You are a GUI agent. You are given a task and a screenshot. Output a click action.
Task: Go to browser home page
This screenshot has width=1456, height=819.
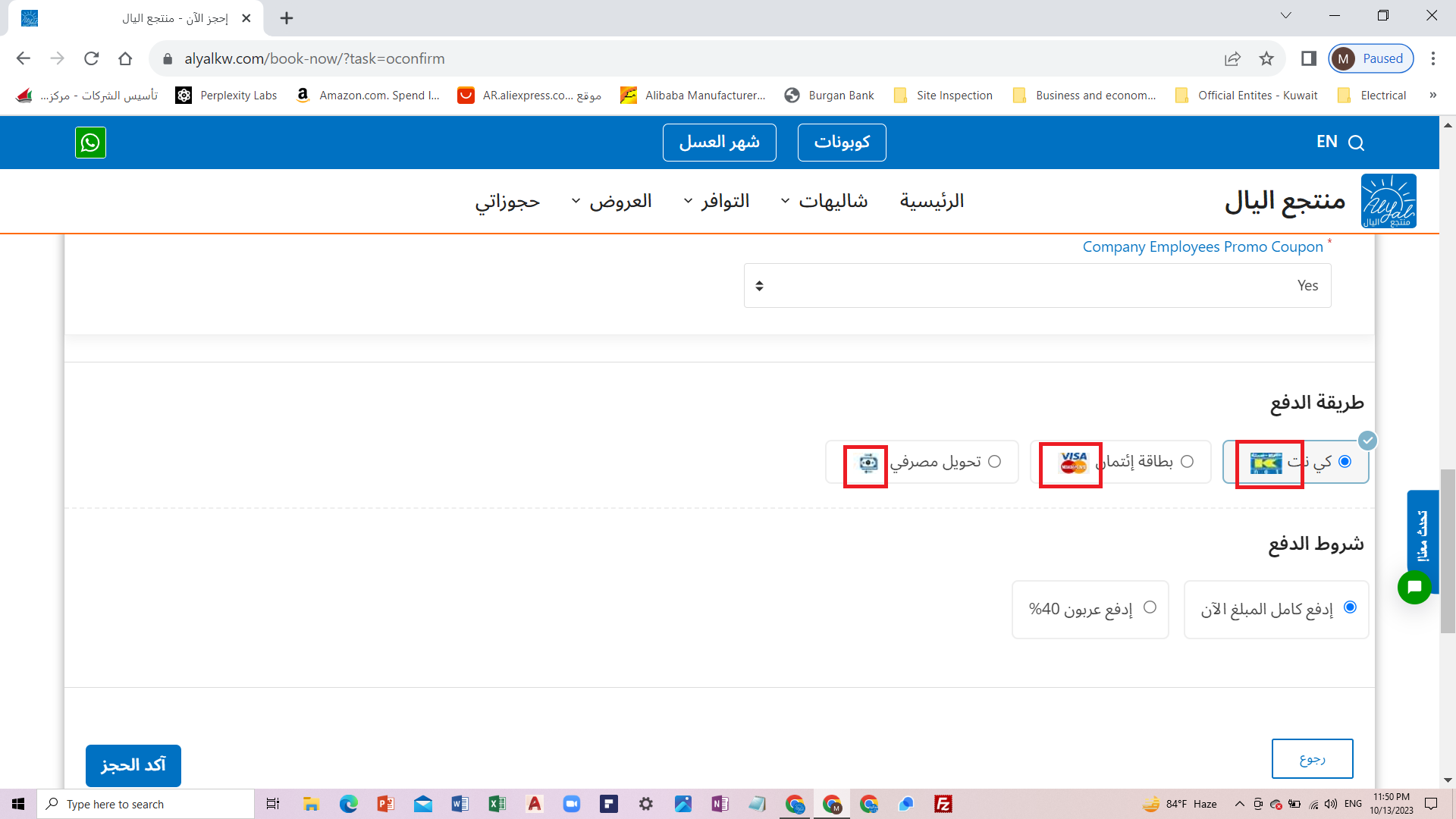[x=125, y=58]
